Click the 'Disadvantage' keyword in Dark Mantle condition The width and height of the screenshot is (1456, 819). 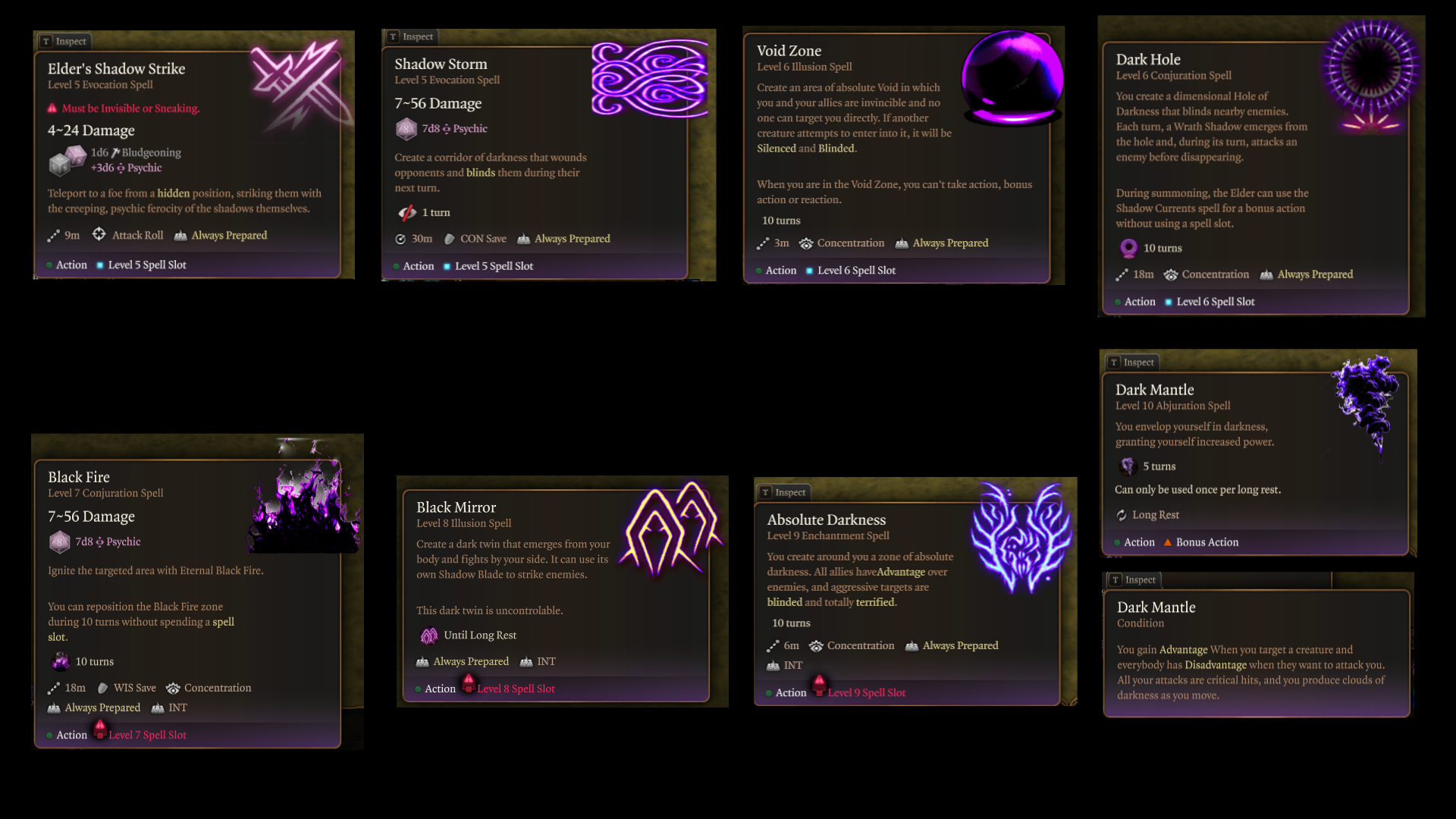pos(1216,665)
